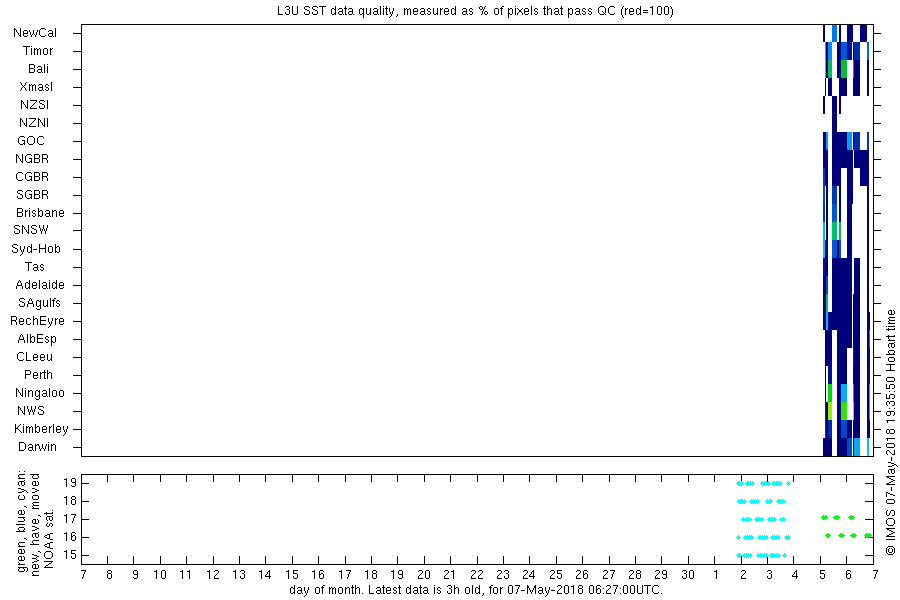The height and width of the screenshot is (600, 900).
Task: Click day 18 on the x-axis
Action: pos(371,575)
